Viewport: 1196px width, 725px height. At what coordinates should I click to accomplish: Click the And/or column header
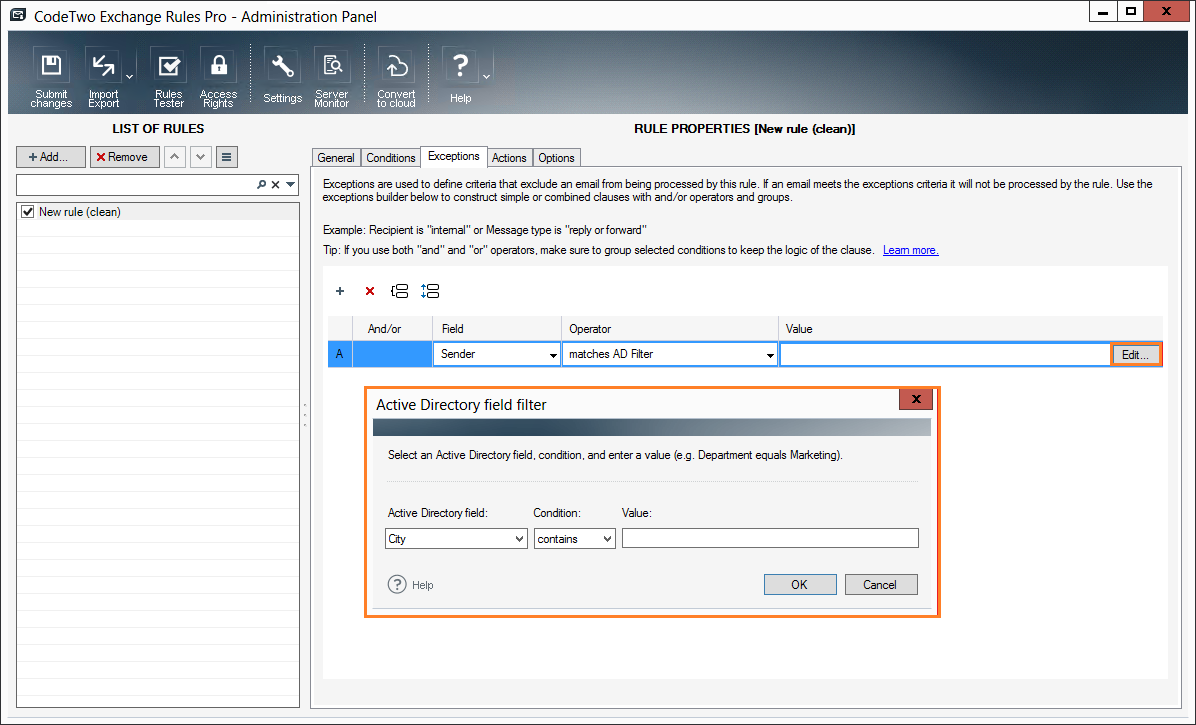[392, 329]
